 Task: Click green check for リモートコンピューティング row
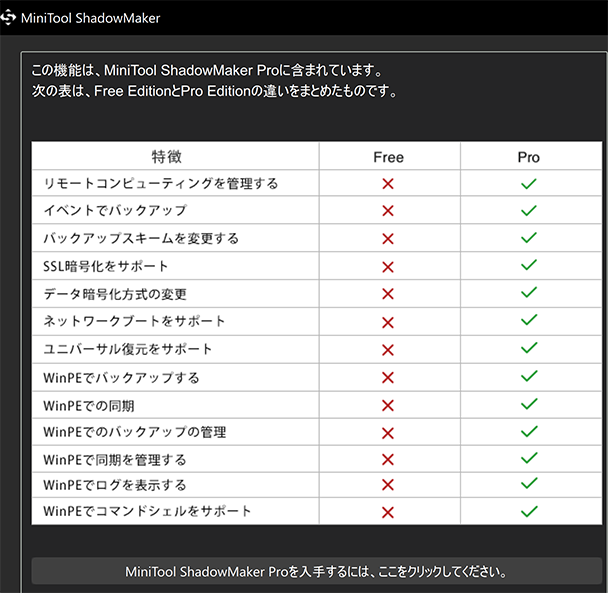pyautogui.click(x=529, y=183)
